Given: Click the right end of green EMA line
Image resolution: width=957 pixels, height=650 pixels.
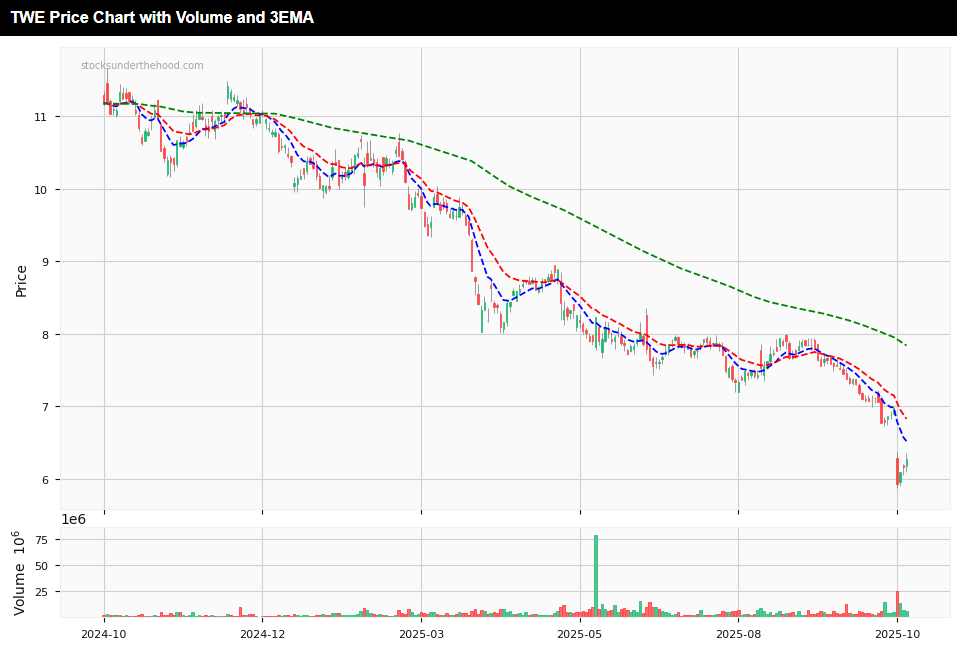Looking at the screenshot, I should coord(905,344).
